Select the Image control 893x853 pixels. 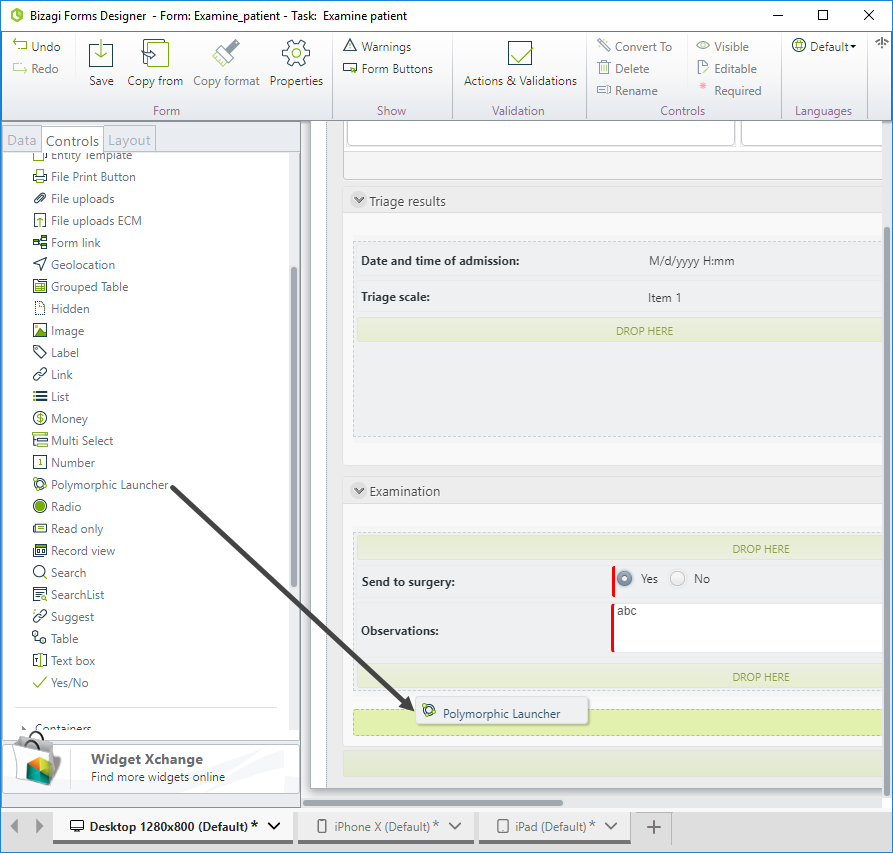pyautogui.click(x=58, y=331)
